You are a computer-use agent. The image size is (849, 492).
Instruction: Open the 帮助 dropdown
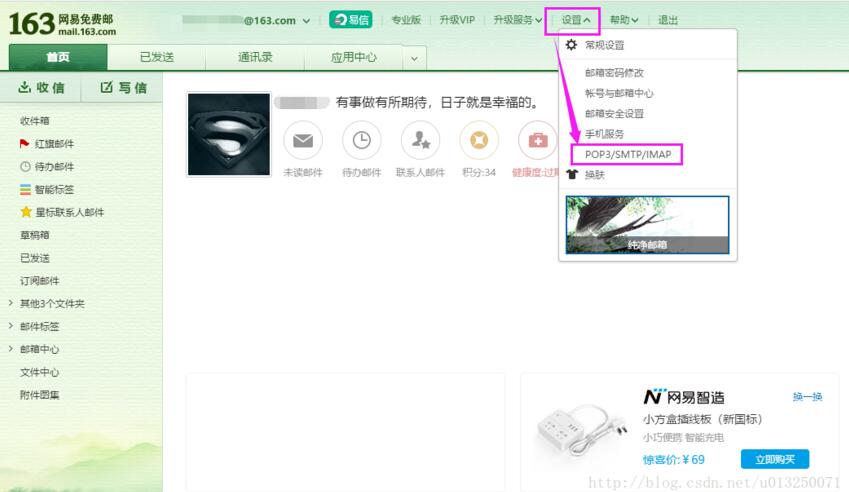click(624, 20)
